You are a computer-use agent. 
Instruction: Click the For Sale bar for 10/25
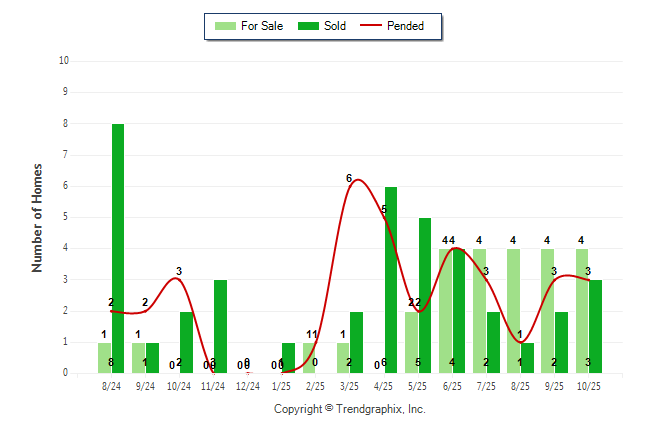click(x=582, y=310)
